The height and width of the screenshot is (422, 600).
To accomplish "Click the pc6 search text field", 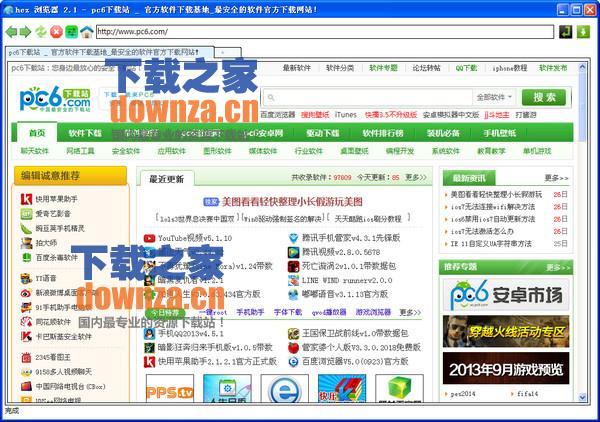I will click(367, 98).
